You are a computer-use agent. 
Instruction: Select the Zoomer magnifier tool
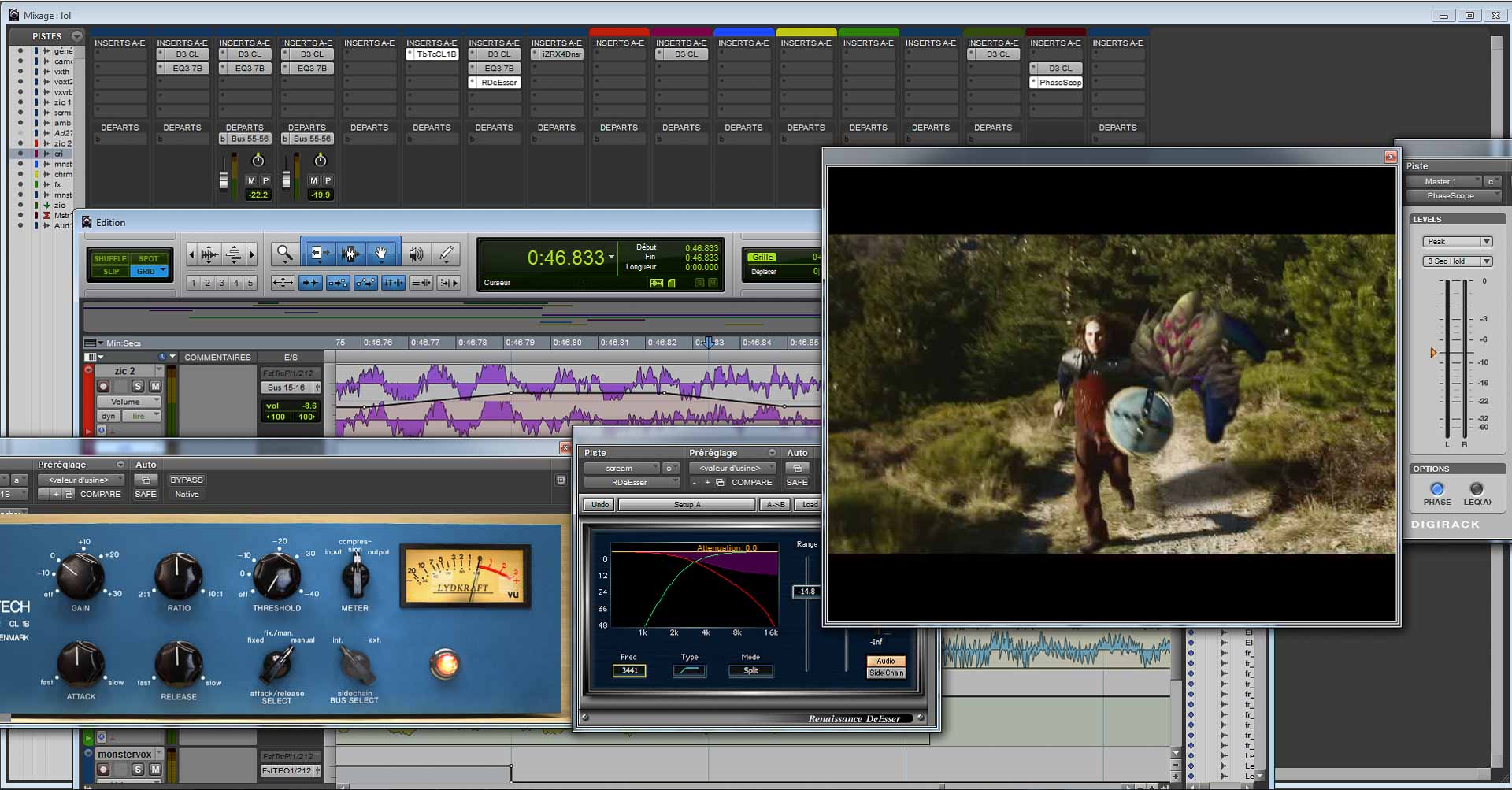284,254
